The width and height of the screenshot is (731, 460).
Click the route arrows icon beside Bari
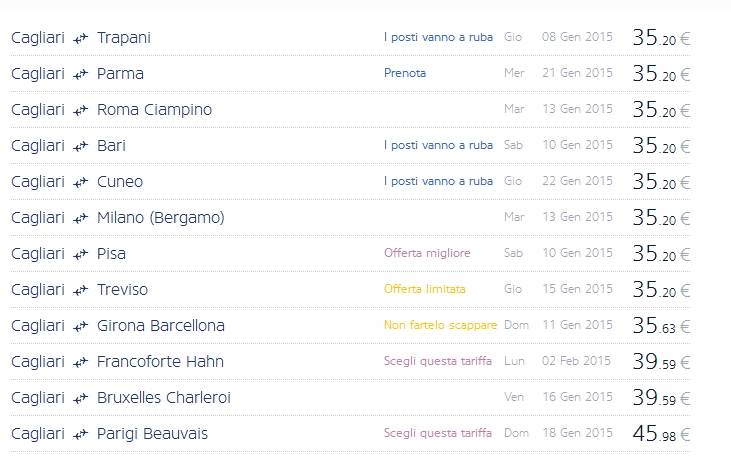[81, 146]
